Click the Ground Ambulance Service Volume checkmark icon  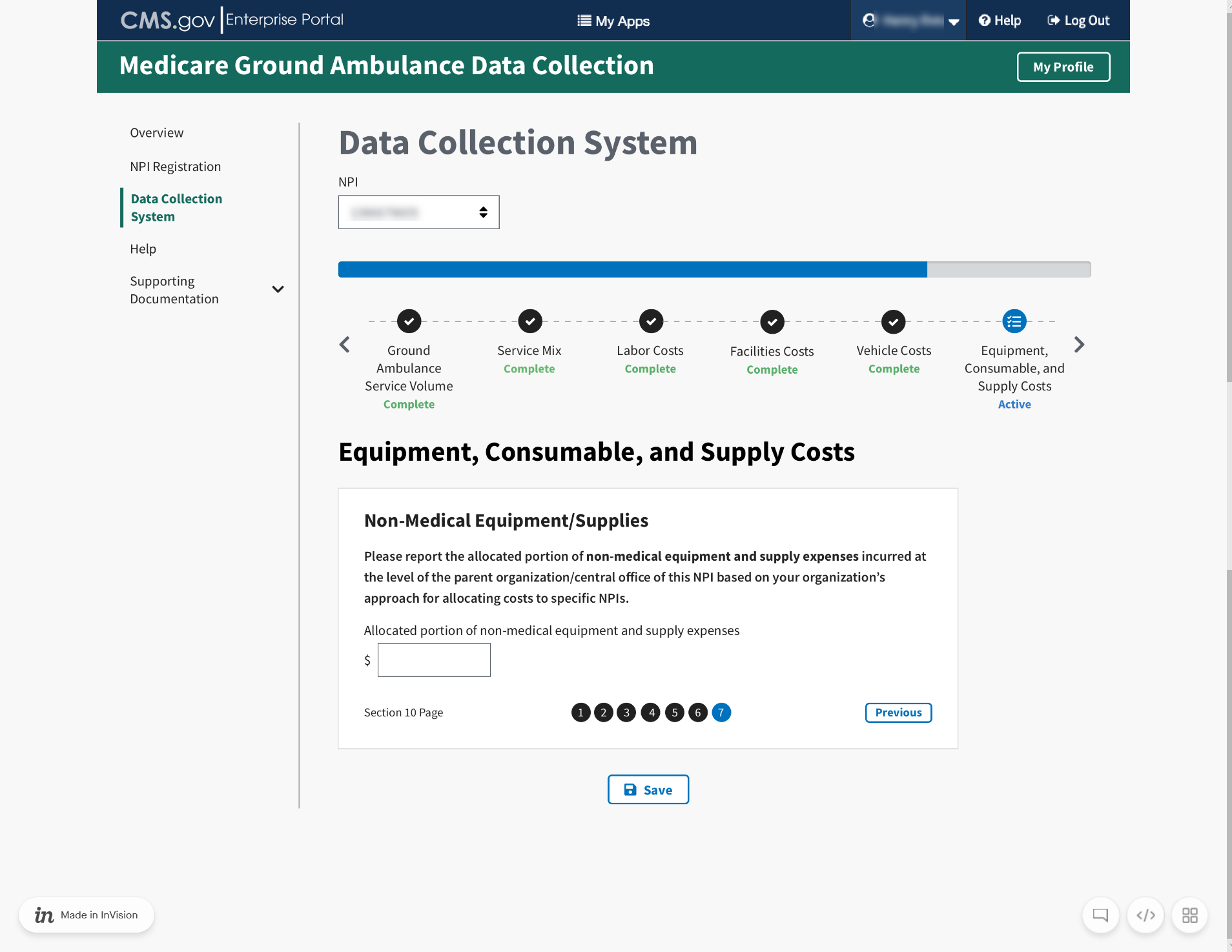(409, 321)
